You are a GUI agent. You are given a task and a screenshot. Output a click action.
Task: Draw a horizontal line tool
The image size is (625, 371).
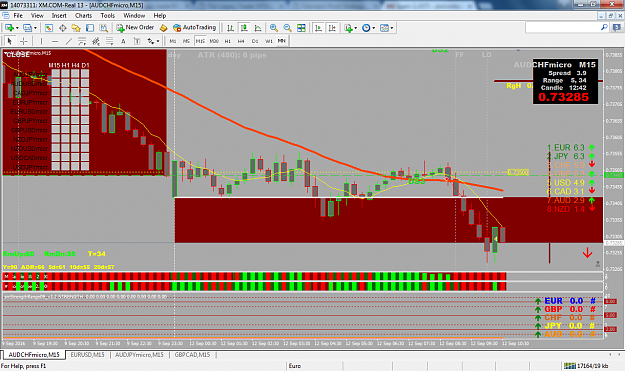pyautogui.click(x=55, y=41)
